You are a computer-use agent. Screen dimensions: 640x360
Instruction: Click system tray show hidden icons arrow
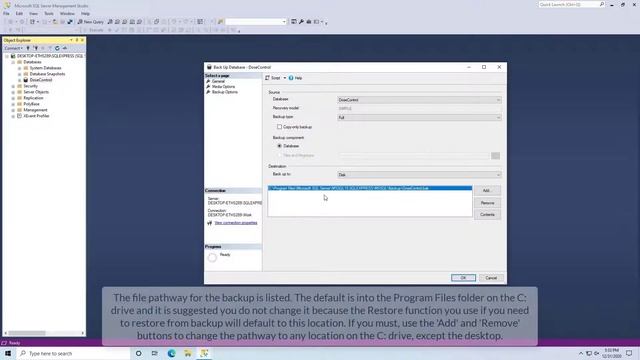point(581,353)
